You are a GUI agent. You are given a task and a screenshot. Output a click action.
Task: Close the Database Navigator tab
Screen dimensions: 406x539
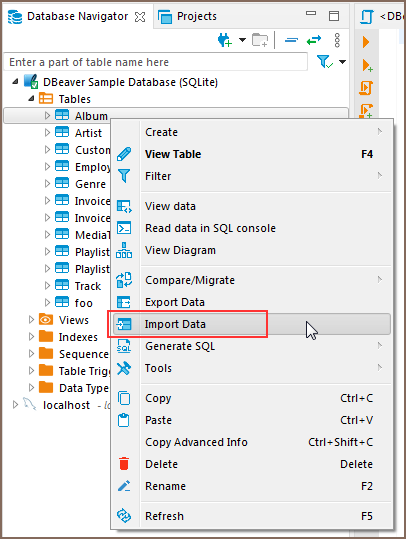(x=140, y=16)
